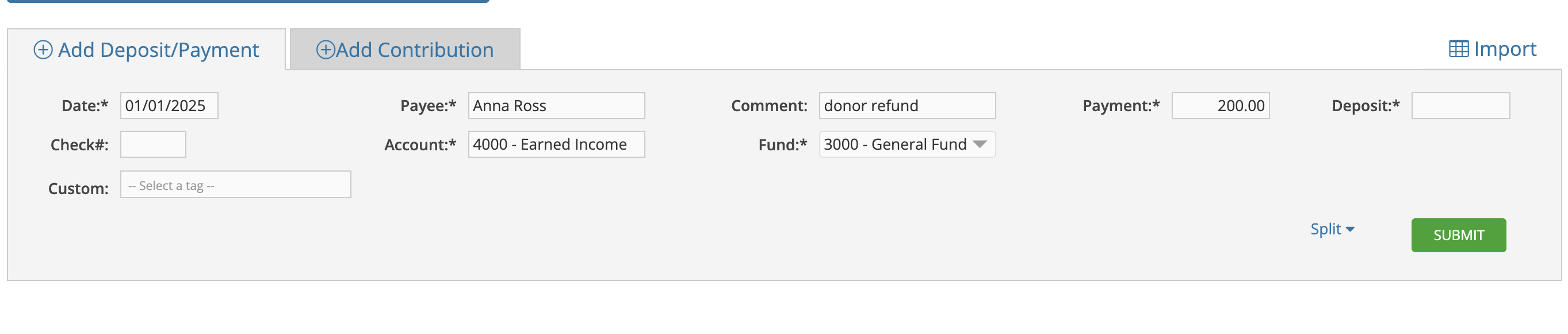This screenshot has width=1568, height=334.
Task: Click the empty Check# field
Action: (154, 145)
